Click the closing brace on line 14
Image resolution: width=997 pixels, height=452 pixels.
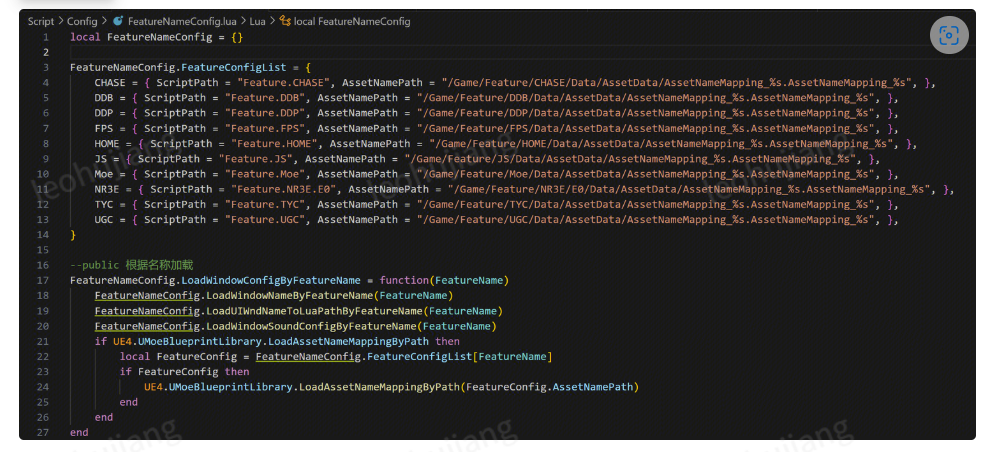(73, 235)
